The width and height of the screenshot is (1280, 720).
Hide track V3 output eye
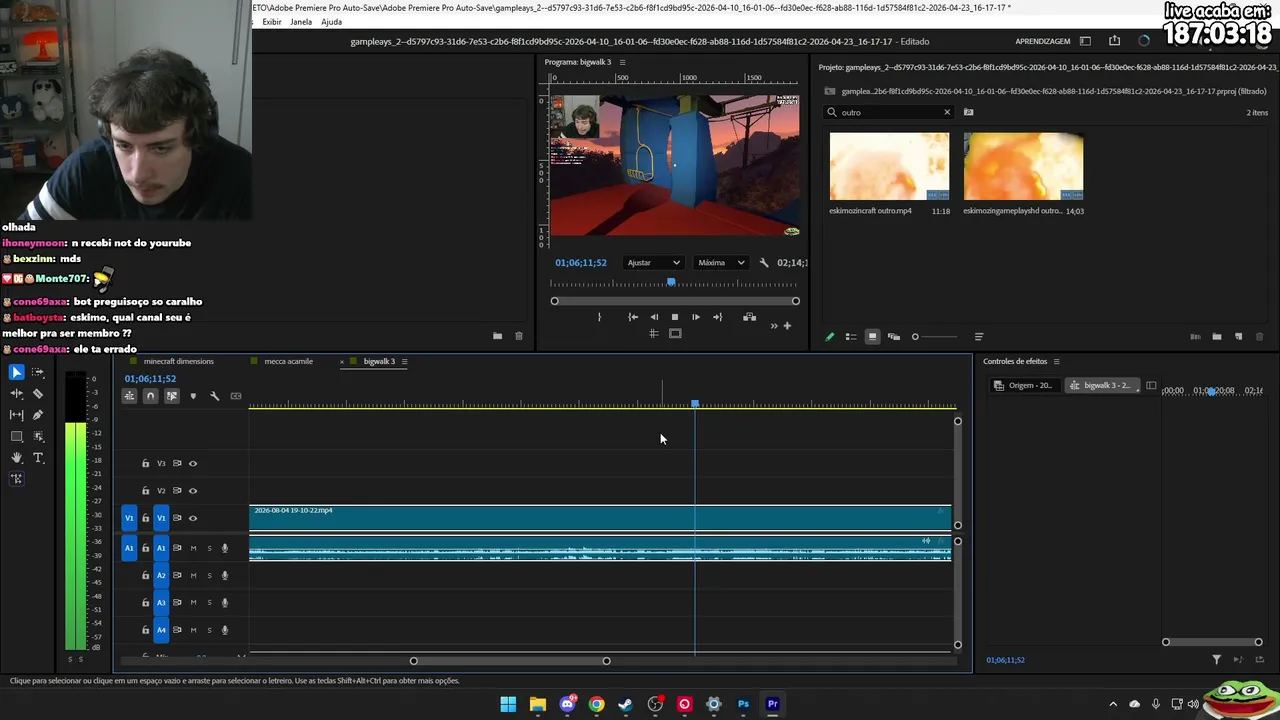[x=193, y=464]
